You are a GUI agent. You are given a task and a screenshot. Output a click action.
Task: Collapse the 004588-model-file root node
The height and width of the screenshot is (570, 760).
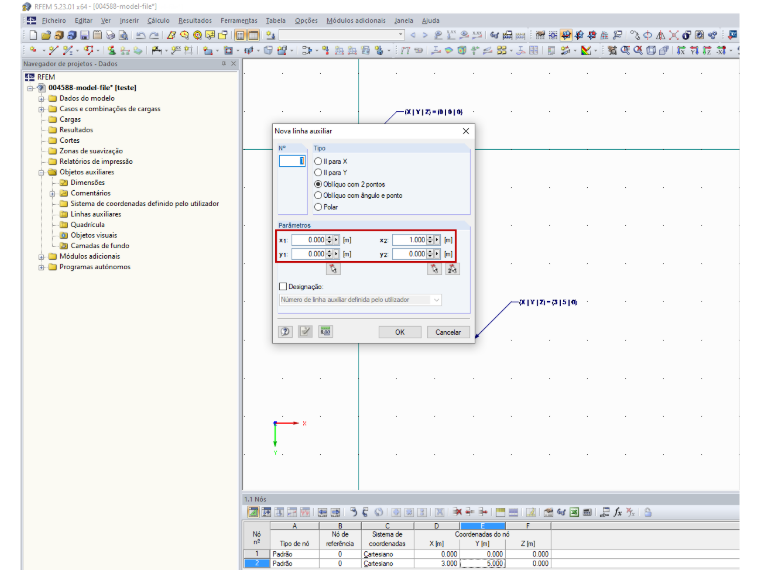pos(30,88)
